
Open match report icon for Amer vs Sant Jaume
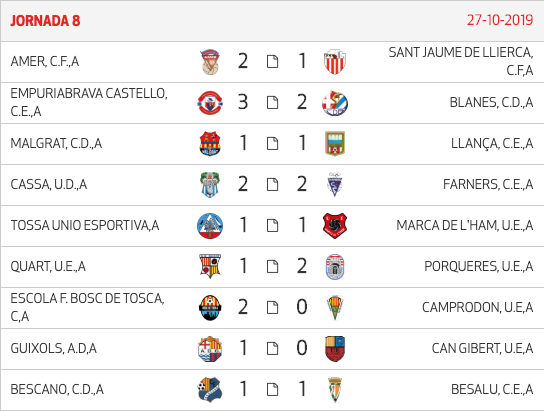click(x=272, y=61)
